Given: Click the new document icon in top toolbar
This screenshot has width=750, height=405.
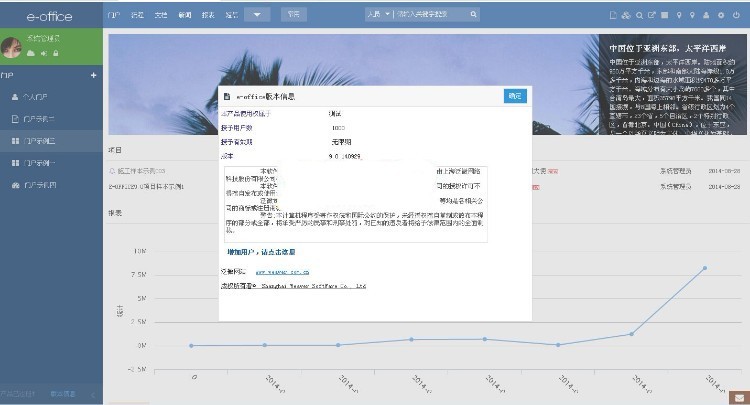Looking at the screenshot, I should (611, 15).
